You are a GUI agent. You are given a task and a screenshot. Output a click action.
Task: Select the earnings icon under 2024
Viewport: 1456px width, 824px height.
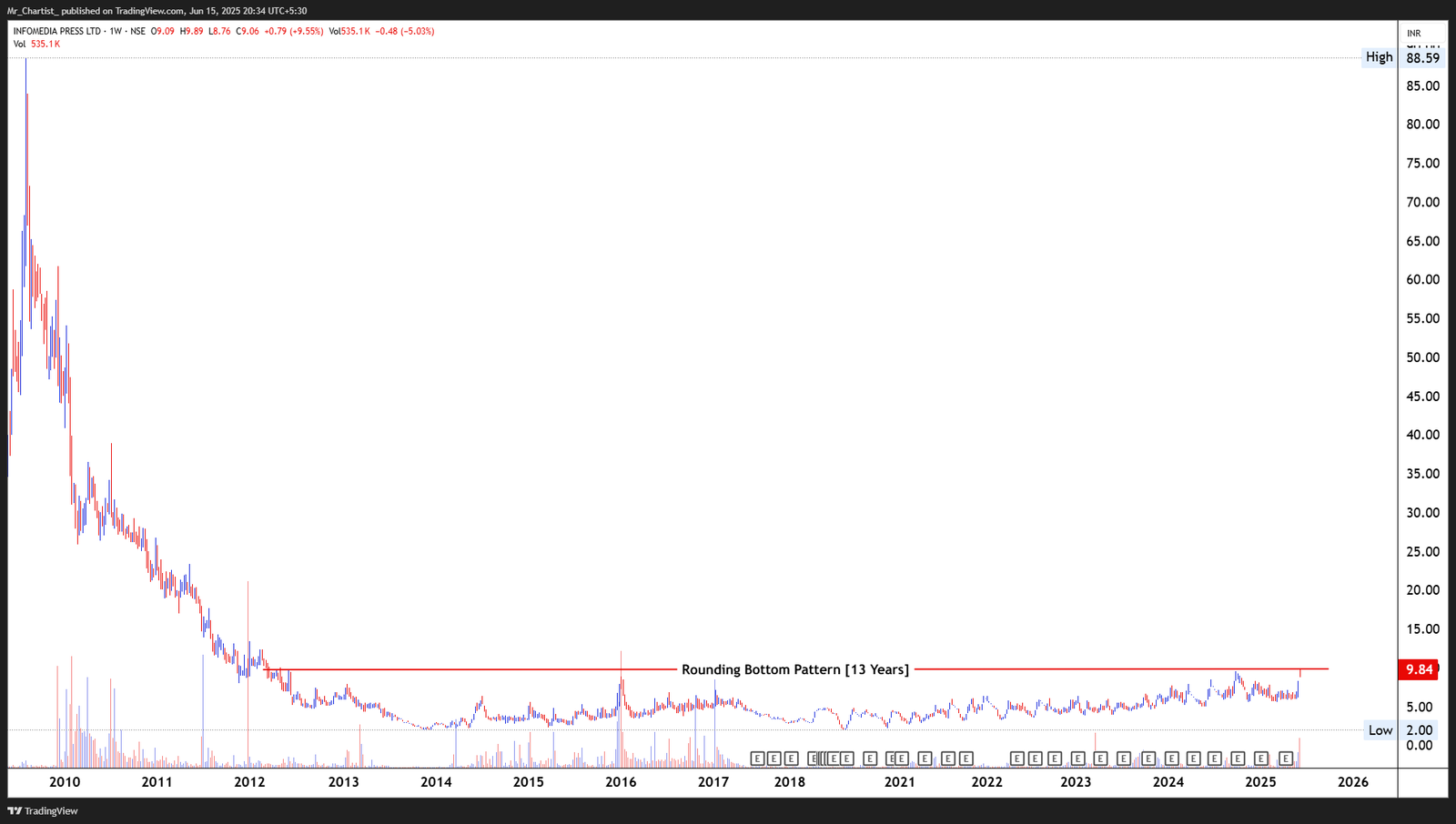(1174, 758)
